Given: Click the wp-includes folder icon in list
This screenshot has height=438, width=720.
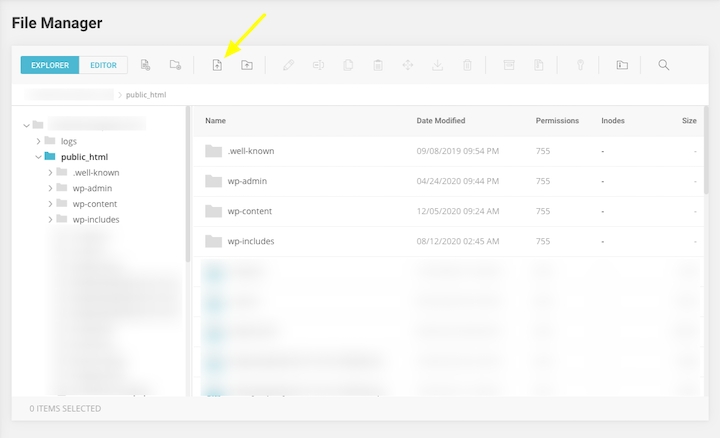Looking at the screenshot, I should [x=214, y=241].
